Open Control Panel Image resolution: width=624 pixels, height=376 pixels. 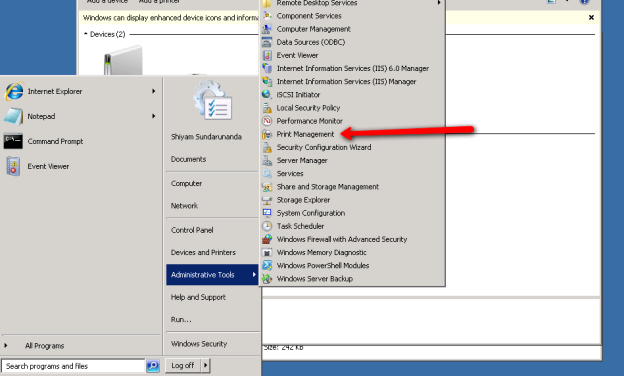[192, 230]
